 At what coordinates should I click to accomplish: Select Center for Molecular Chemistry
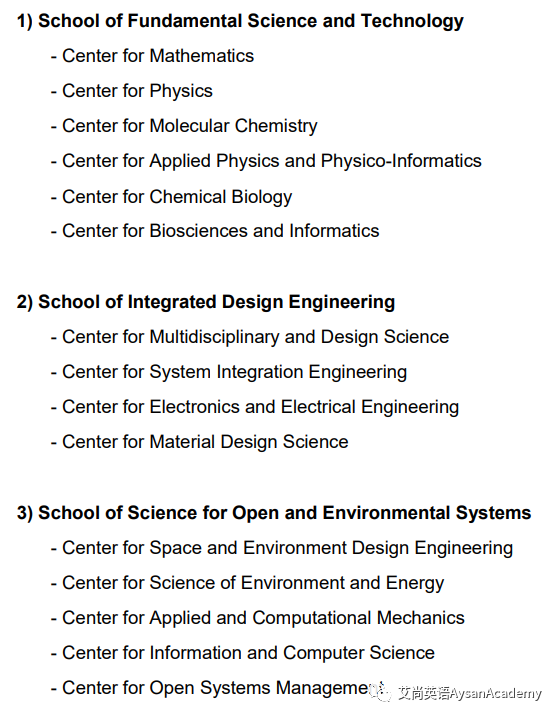pyautogui.click(x=184, y=126)
